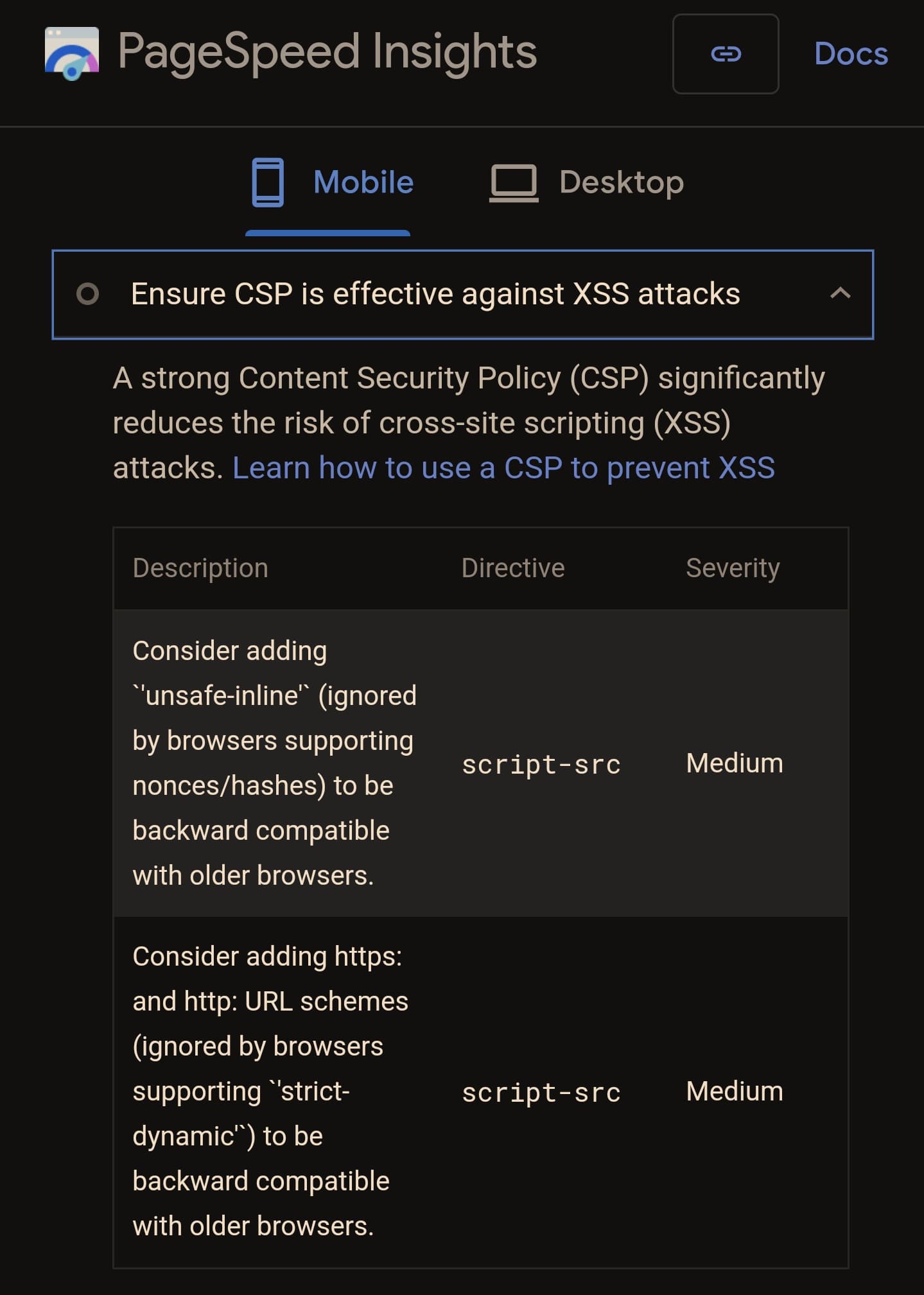Click the Description column header
The width and height of the screenshot is (924, 1295).
pos(200,568)
